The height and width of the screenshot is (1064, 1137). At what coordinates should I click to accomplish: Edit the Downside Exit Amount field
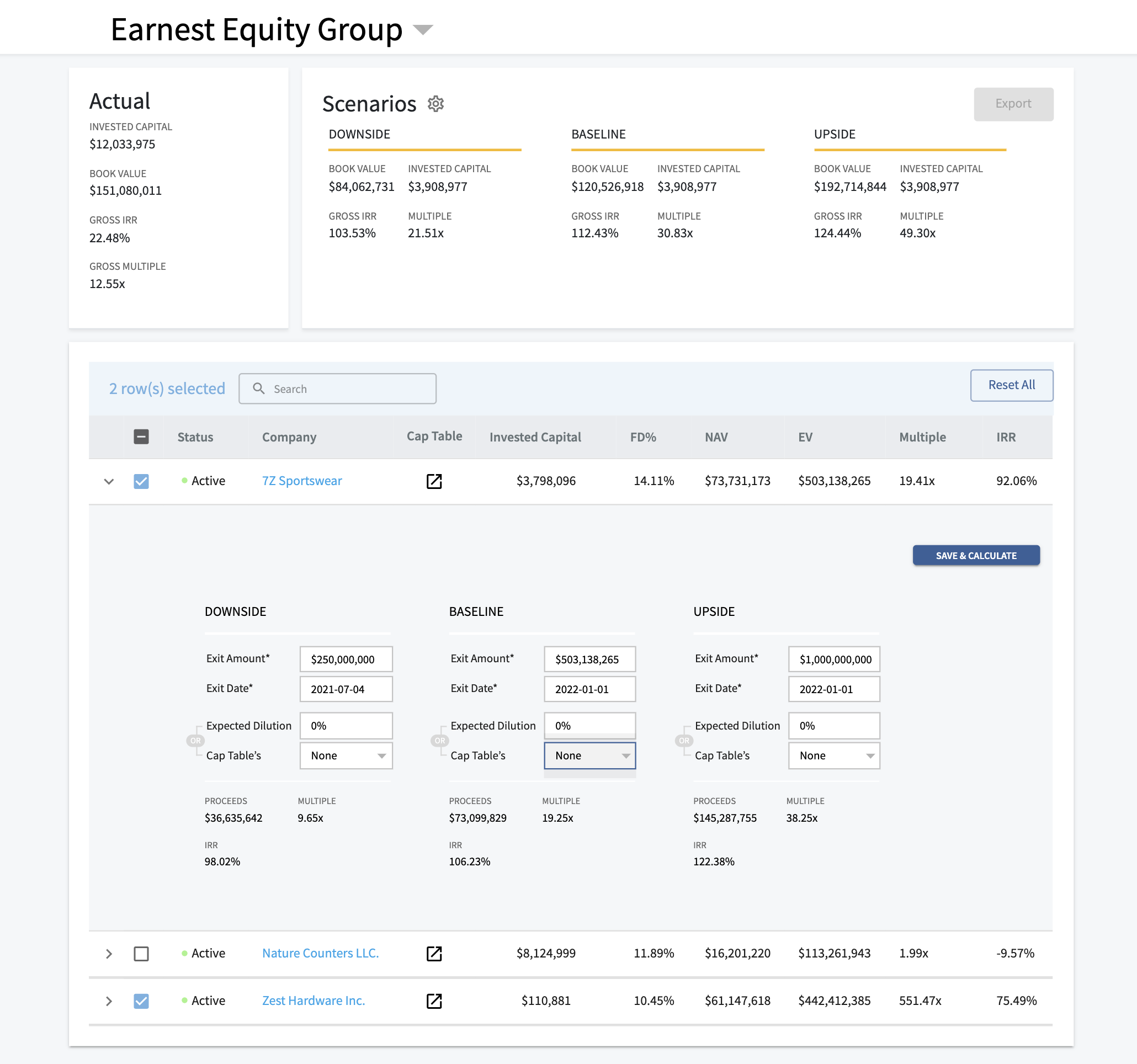[x=346, y=660]
